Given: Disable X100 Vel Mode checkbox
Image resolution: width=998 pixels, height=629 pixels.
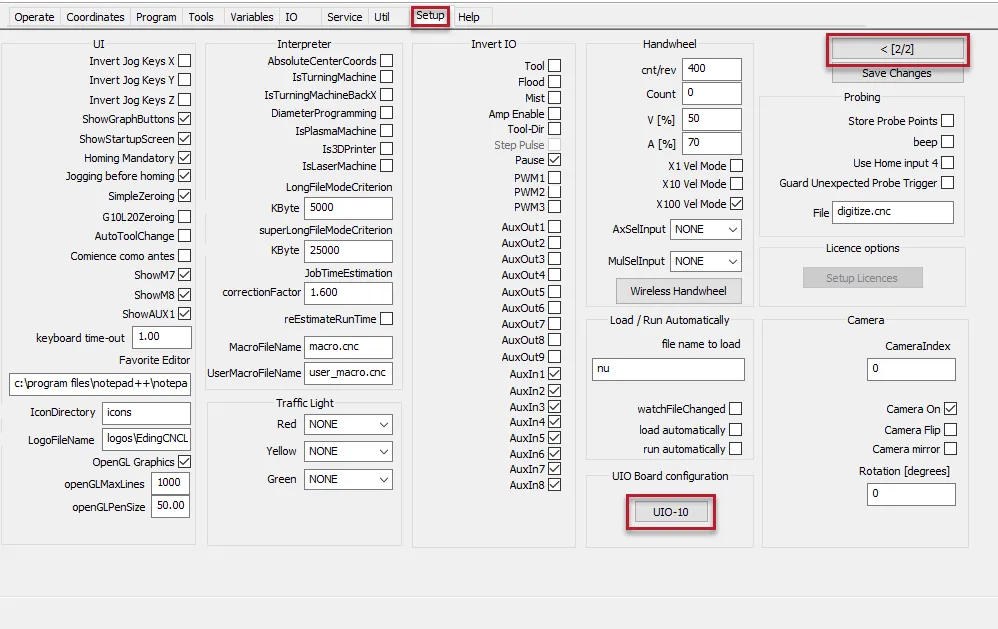Looking at the screenshot, I should [736, 204].
